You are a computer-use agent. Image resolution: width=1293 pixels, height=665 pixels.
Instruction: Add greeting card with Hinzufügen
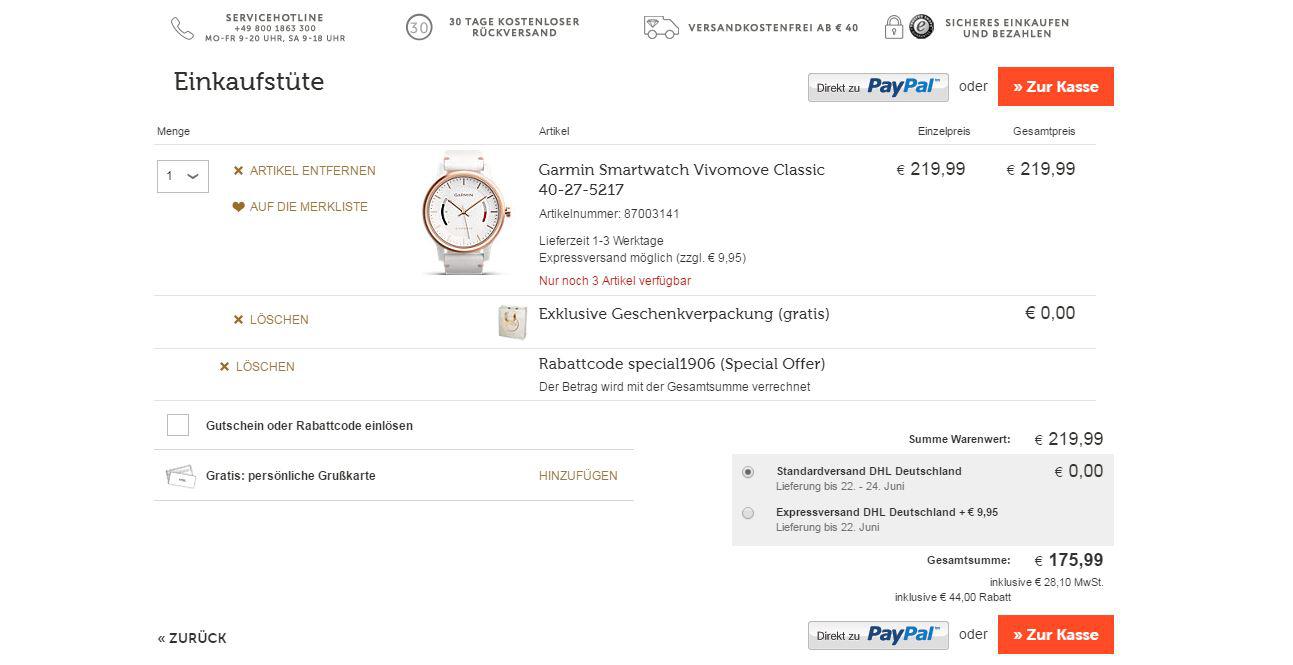pos(578,476)
